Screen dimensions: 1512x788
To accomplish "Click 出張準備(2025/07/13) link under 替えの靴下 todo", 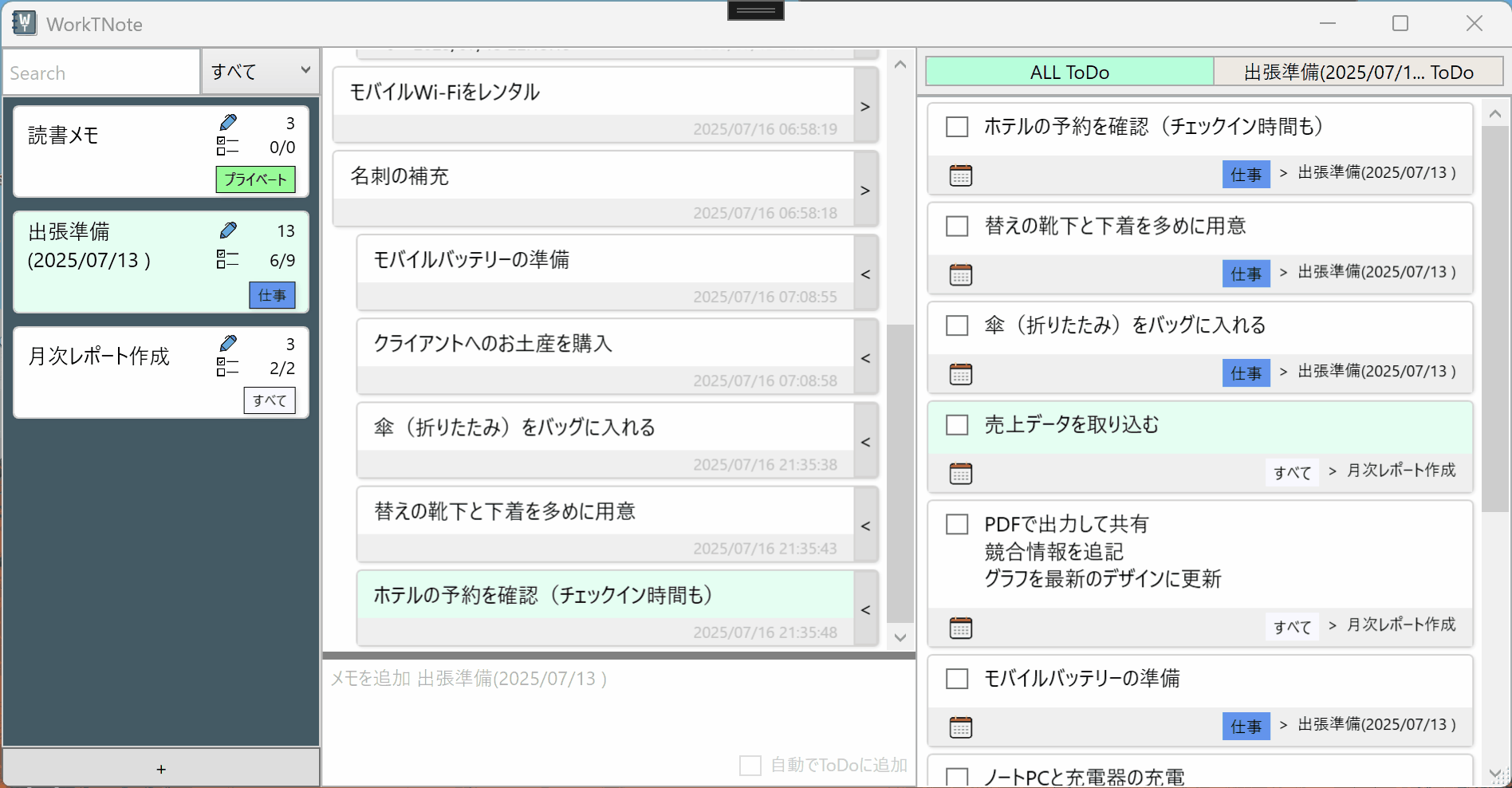I will [1377, 272].
